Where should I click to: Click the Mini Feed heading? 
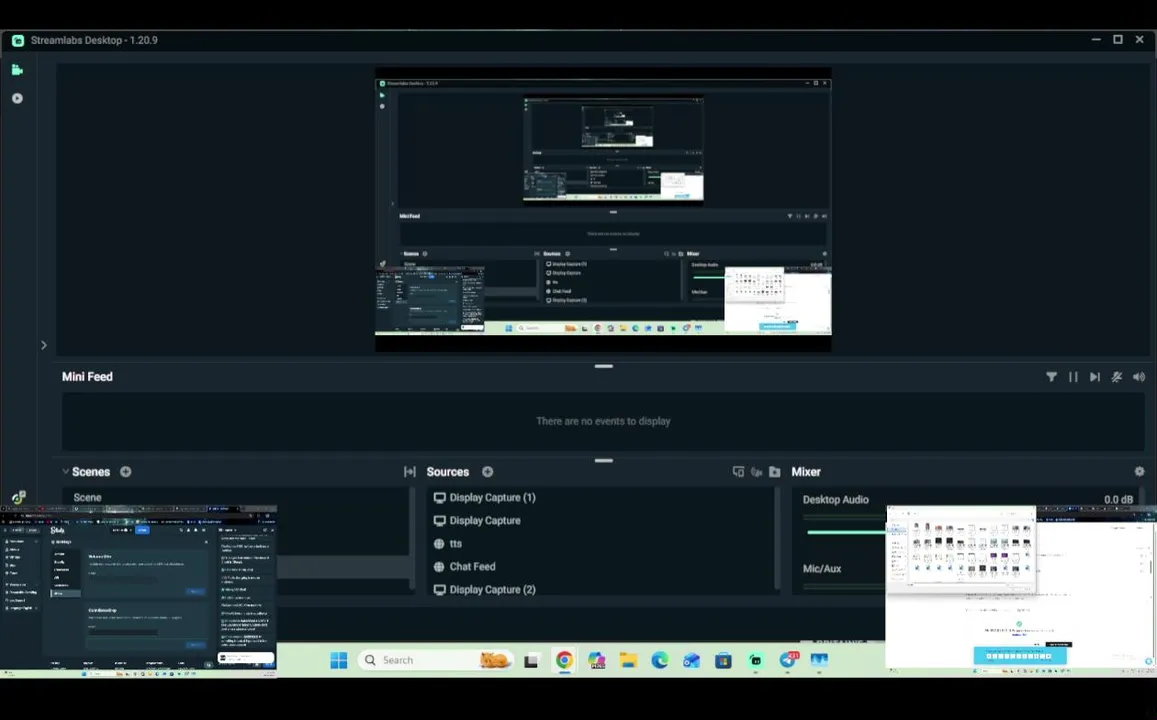[x=87, y=376]
